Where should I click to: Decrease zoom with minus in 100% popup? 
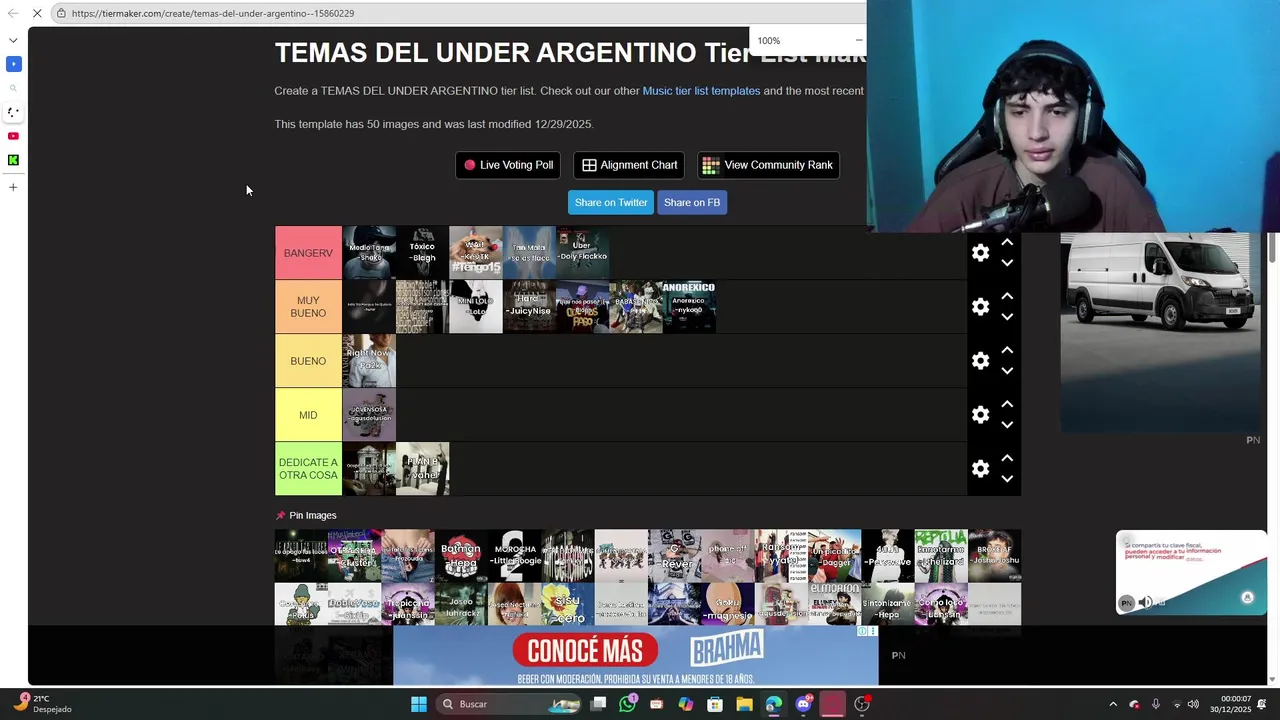click(x=858, y=40)
